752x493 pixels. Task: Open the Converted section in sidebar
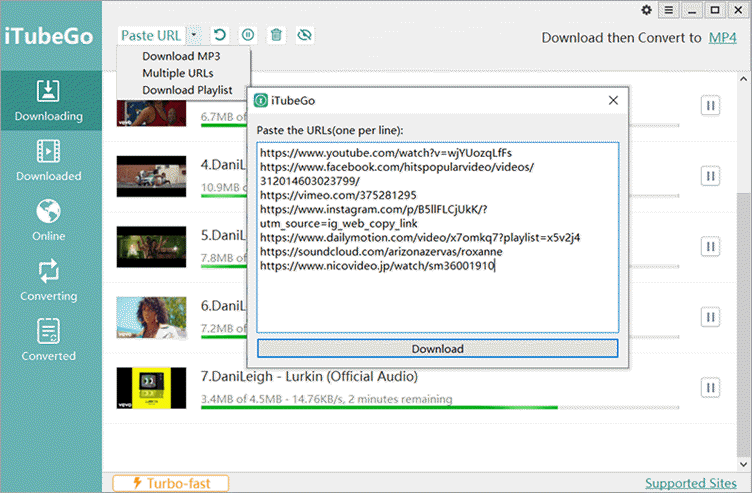(48, 340)
